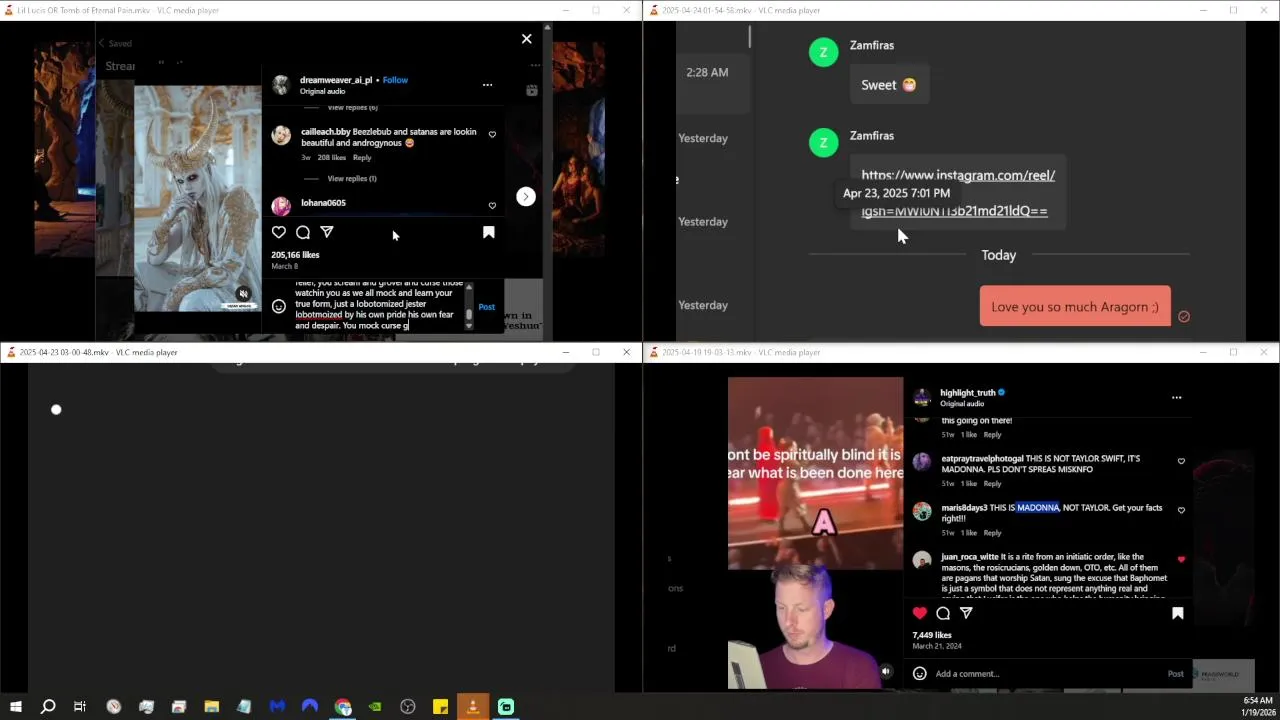Select Love you so much Aragorn message
The height and width of the screenshot is (720, 1280).
[1075, 307]
